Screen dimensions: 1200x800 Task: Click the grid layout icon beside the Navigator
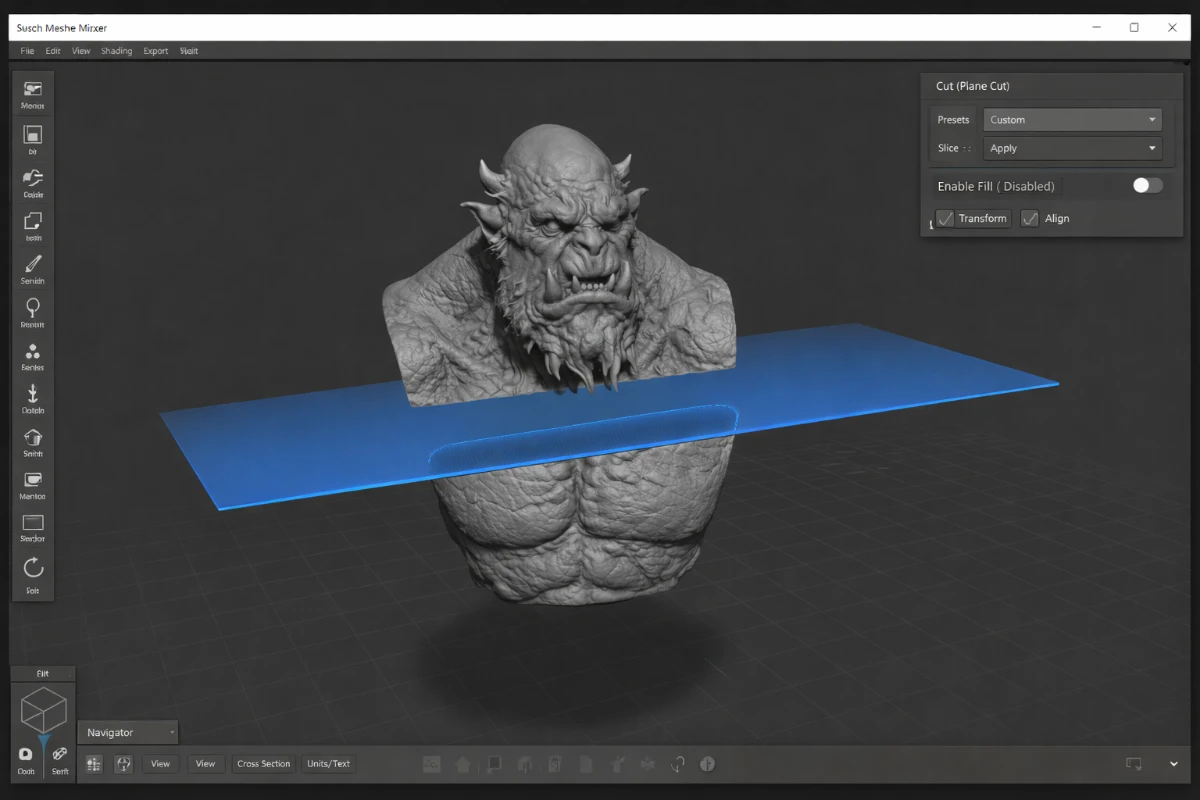coord(93,763)
